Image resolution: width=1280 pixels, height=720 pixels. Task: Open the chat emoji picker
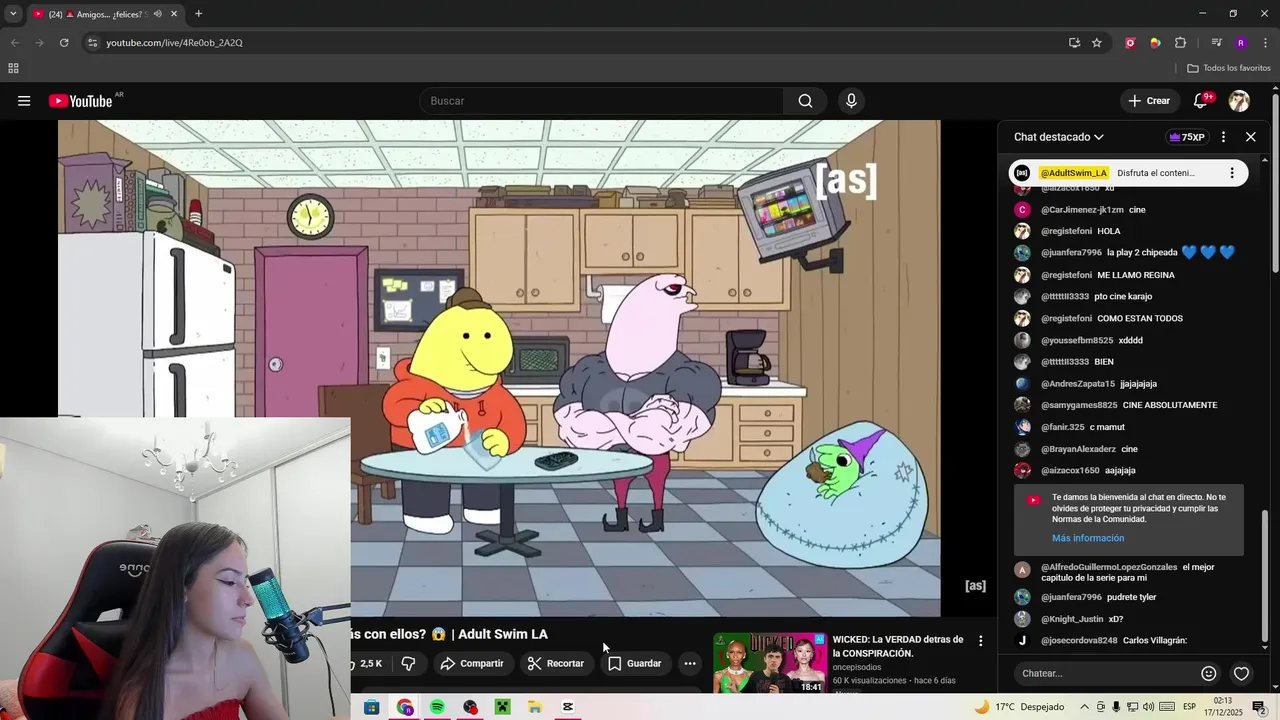(x=1208, y=673)
